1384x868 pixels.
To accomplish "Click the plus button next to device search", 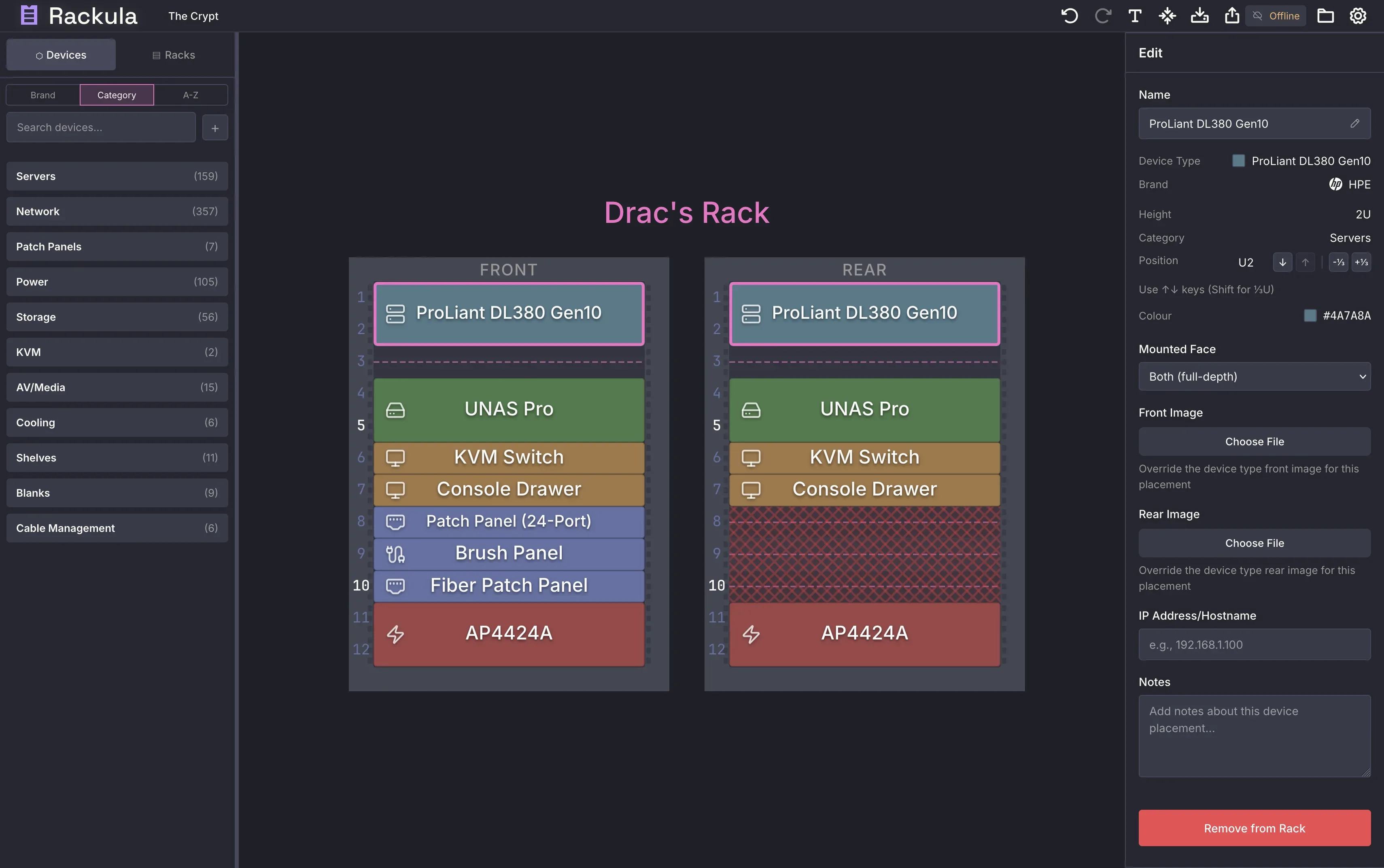I will point(215,127).
